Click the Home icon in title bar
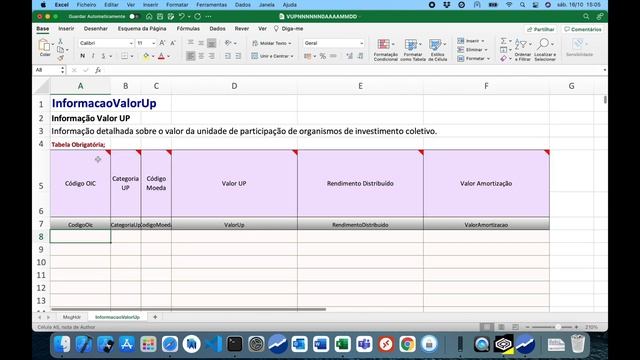Image resolution: width=640 pixels, height=360 pixels. [x=149, y=16]
